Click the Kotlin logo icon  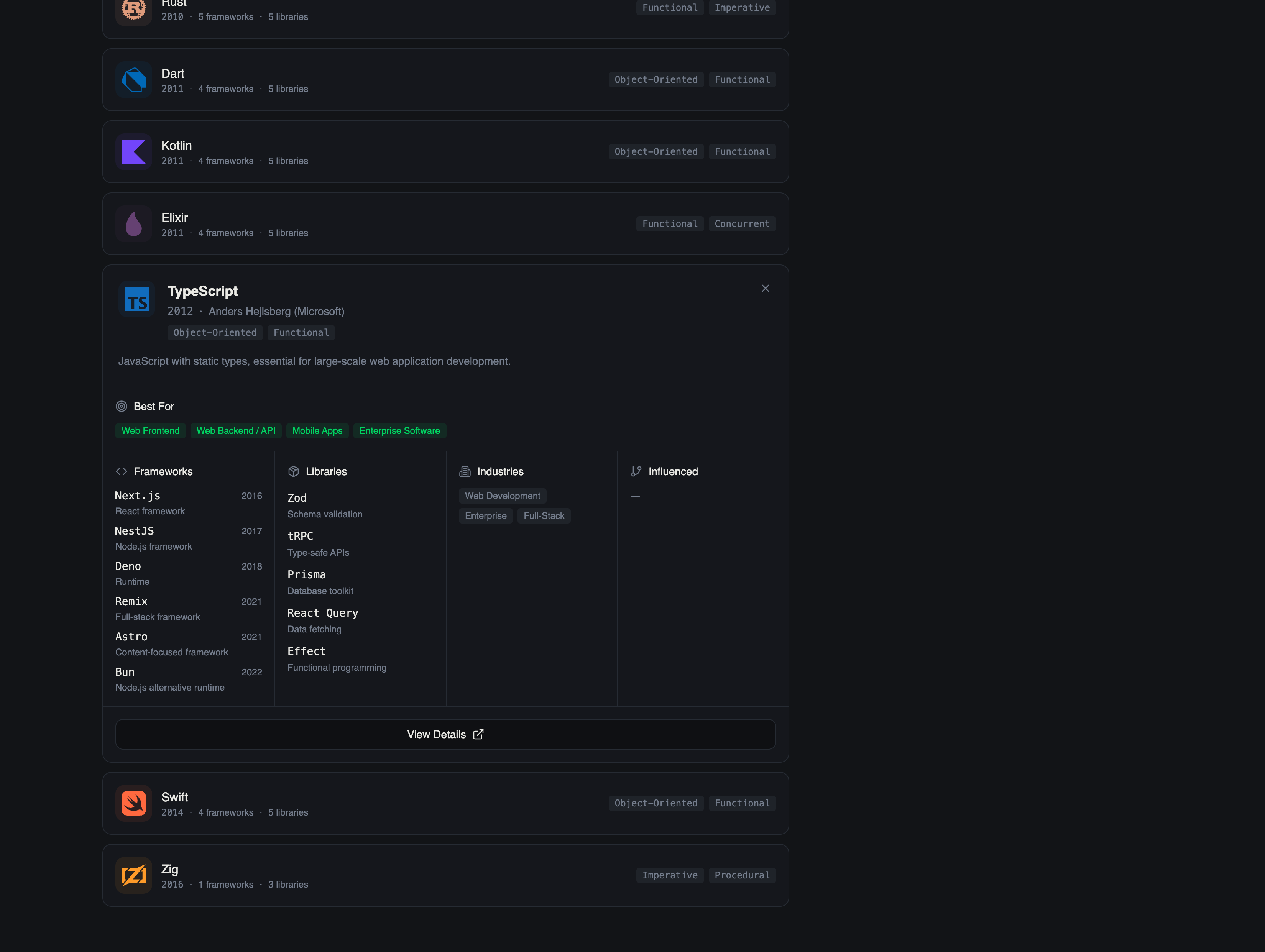134,152
